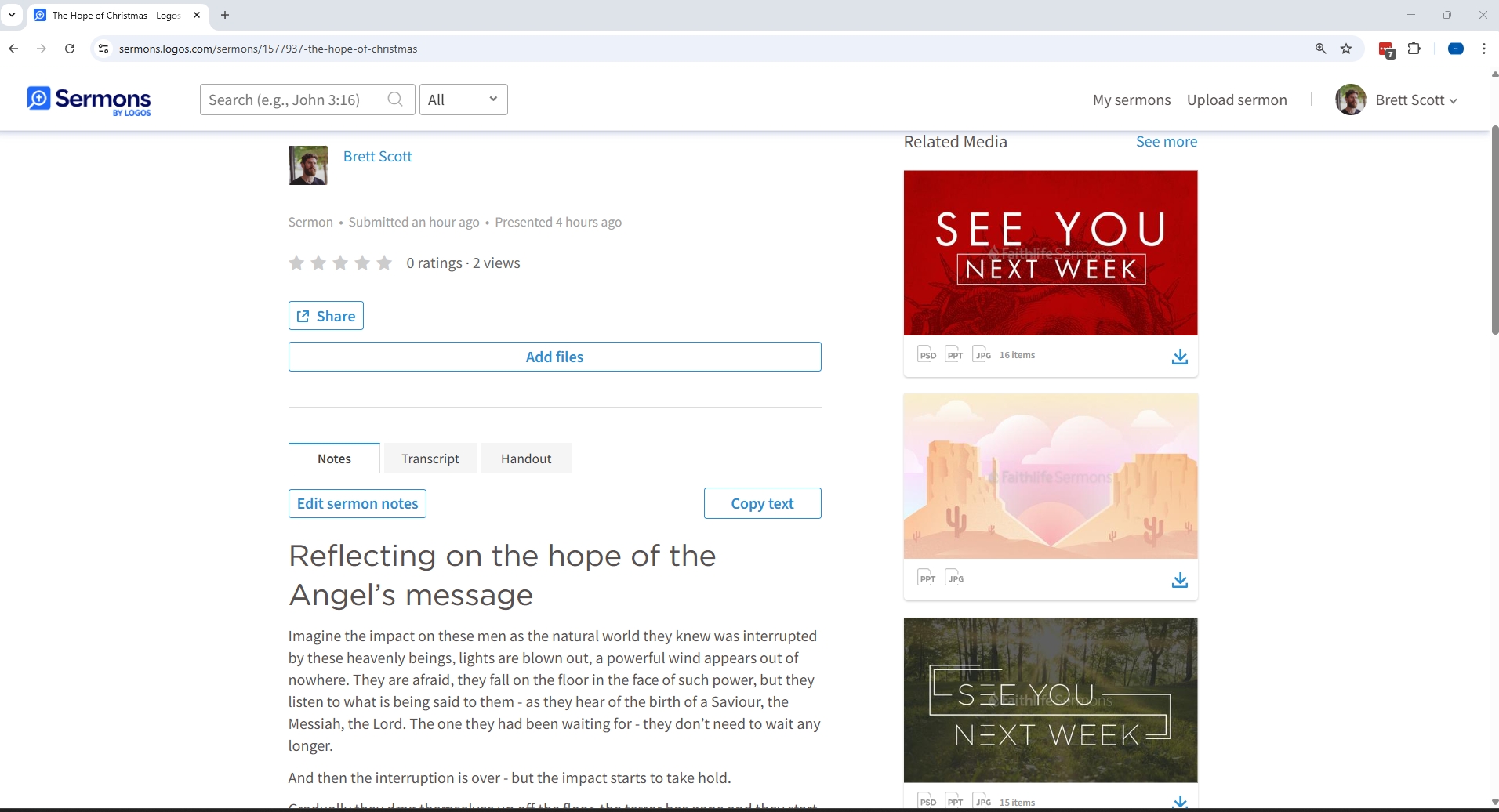This screenshot has width=1499, height=812.
Task: Click the author profile photo
Action: point(308,165)
